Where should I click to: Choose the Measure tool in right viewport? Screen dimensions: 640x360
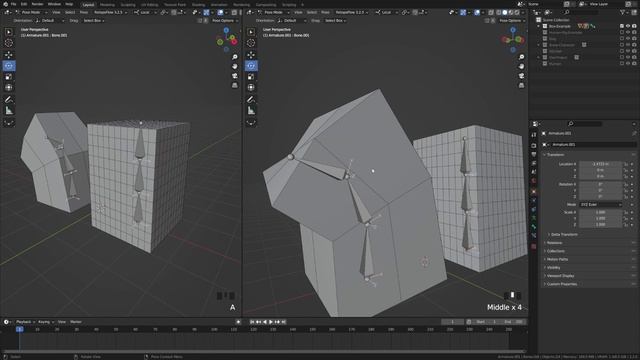point(251,111)
